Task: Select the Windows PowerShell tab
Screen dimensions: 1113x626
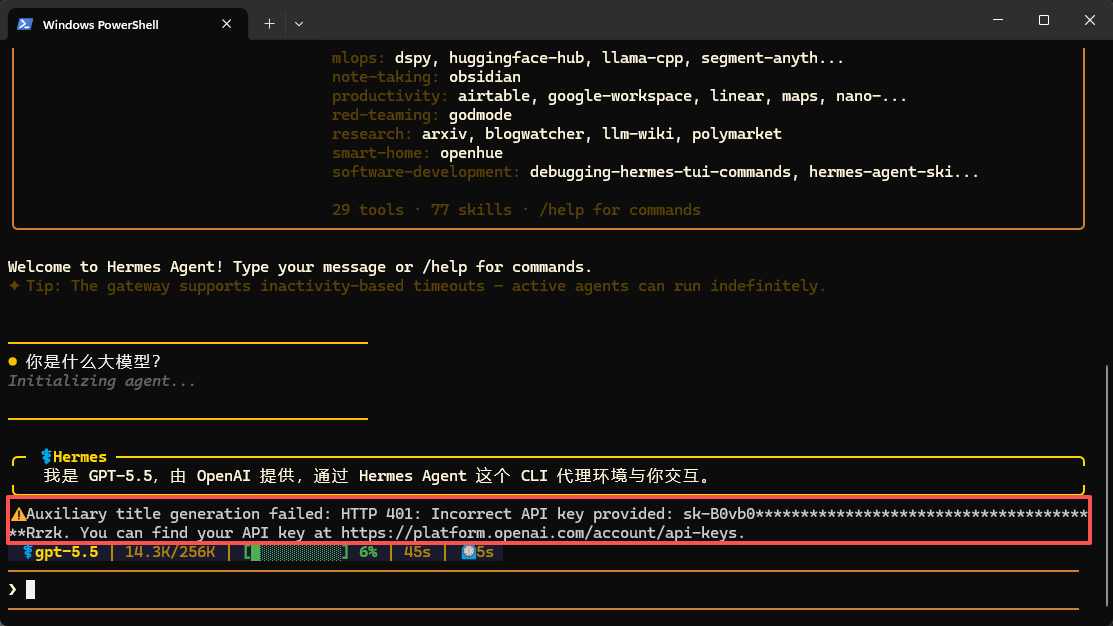Action: click(x=128, y=24)
